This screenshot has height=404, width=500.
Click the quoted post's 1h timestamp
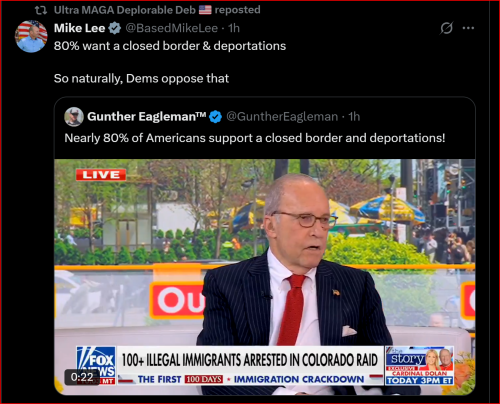click(x=354, y=117)
